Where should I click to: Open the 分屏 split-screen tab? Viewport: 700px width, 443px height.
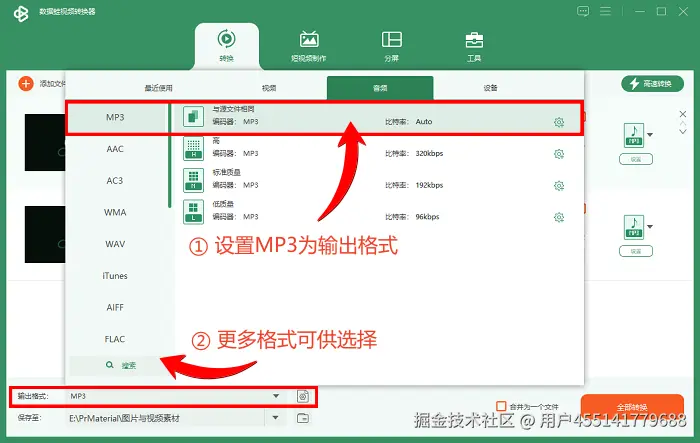[392, 46]
